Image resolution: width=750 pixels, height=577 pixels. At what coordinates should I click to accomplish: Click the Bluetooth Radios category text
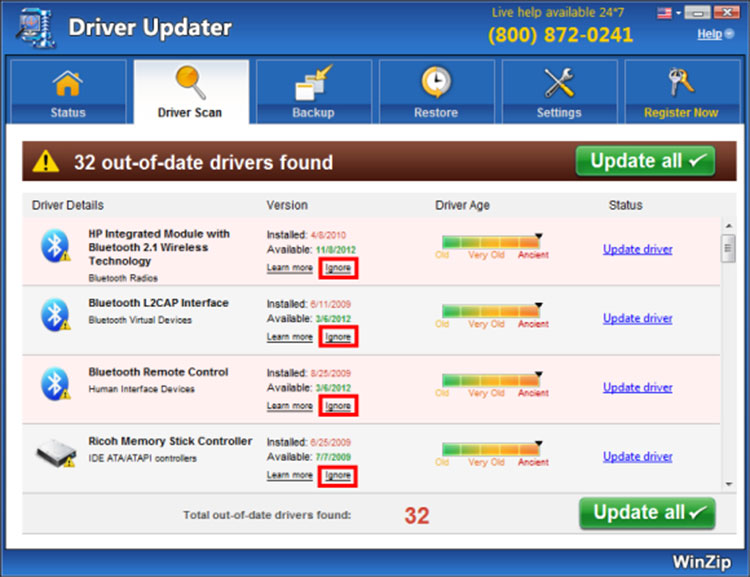coord(123,278)
